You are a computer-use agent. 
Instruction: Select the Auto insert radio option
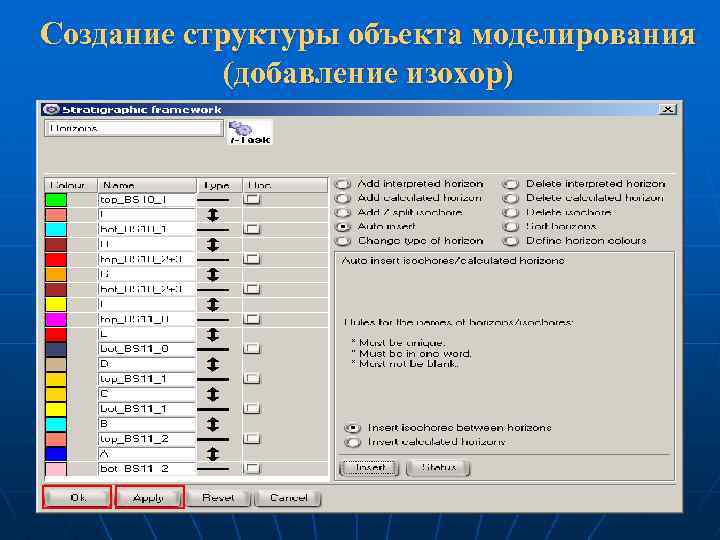click(x=342, y=227)
